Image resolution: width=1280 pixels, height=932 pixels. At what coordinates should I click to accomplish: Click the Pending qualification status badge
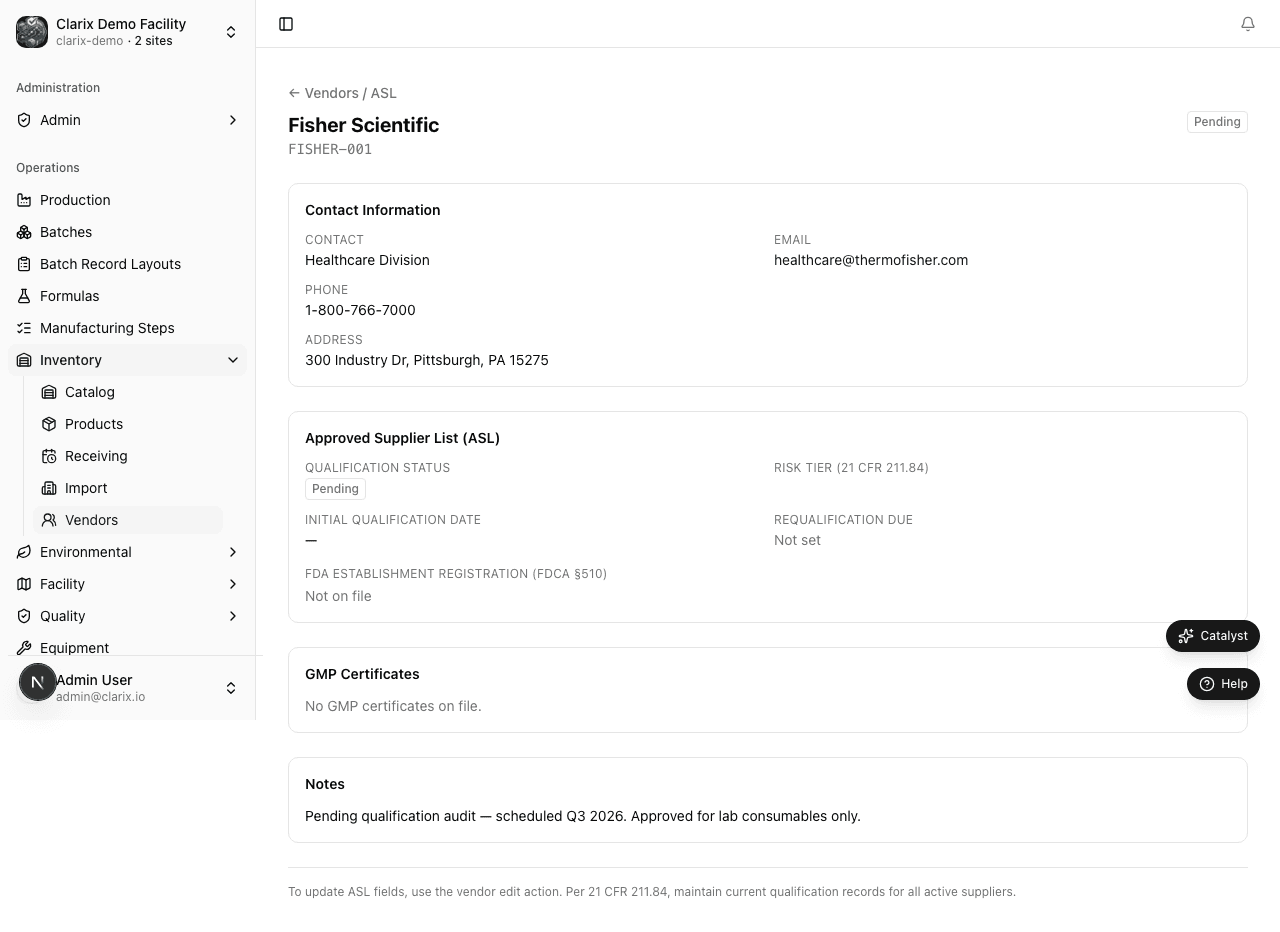pyautogui.click(x=335, y=489)
